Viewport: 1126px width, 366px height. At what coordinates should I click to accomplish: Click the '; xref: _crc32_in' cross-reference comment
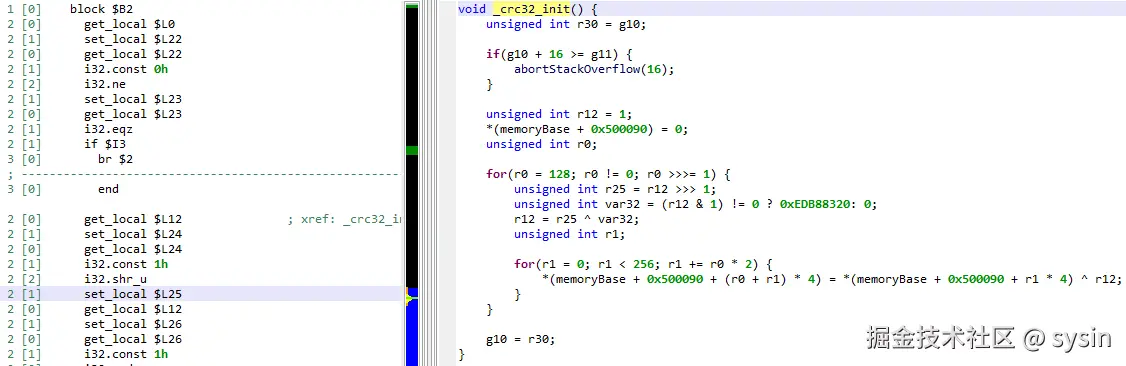point(344,220)
